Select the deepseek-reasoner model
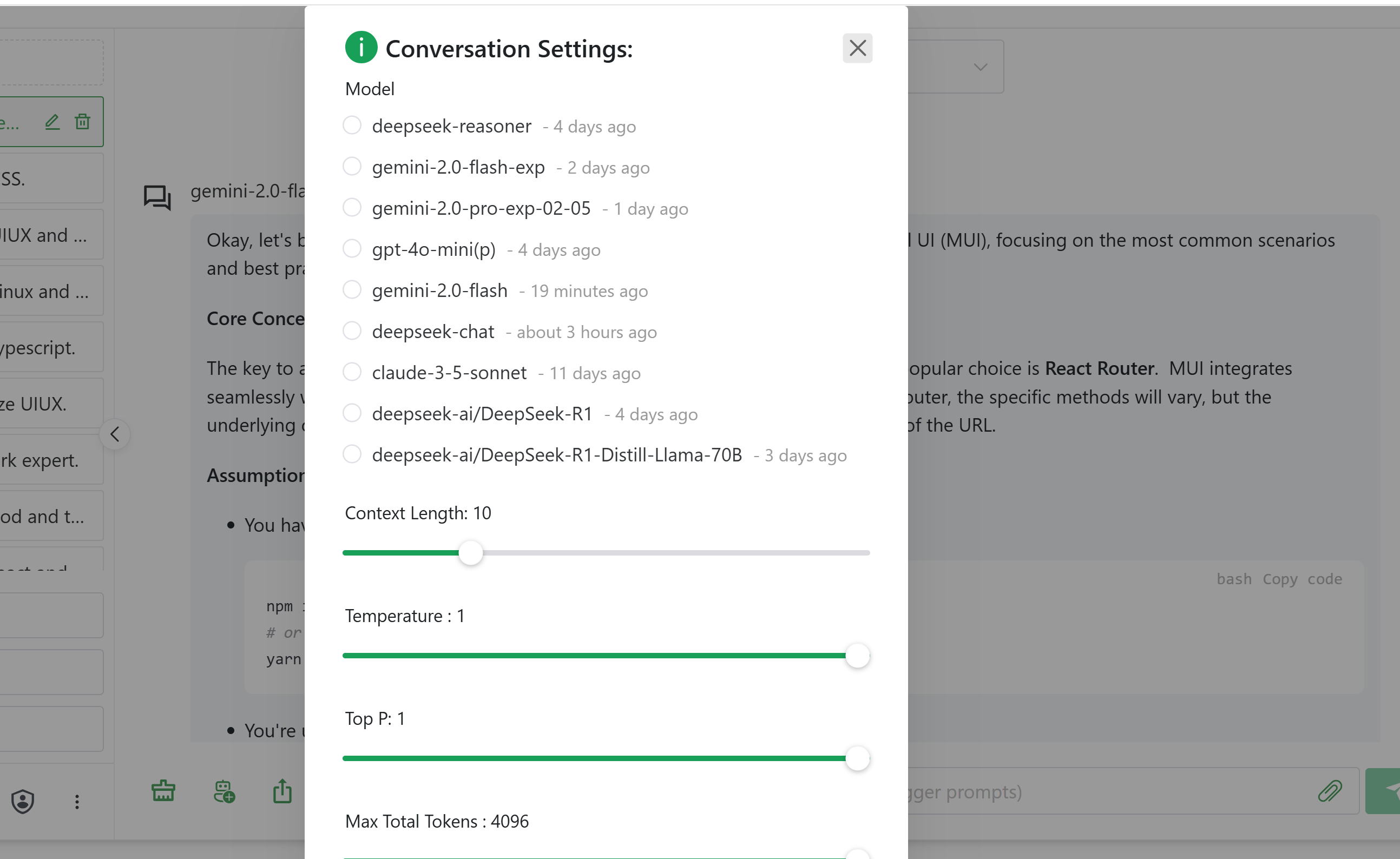Screen dimensions: 1400x859 click(x=352, y=125)
